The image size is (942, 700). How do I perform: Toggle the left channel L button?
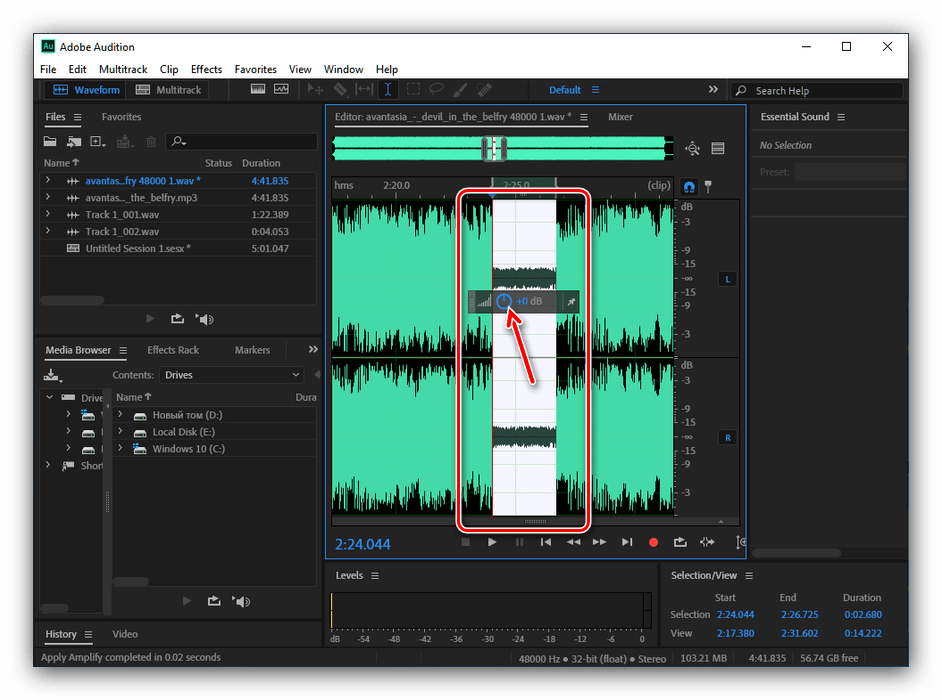(727, 279)
